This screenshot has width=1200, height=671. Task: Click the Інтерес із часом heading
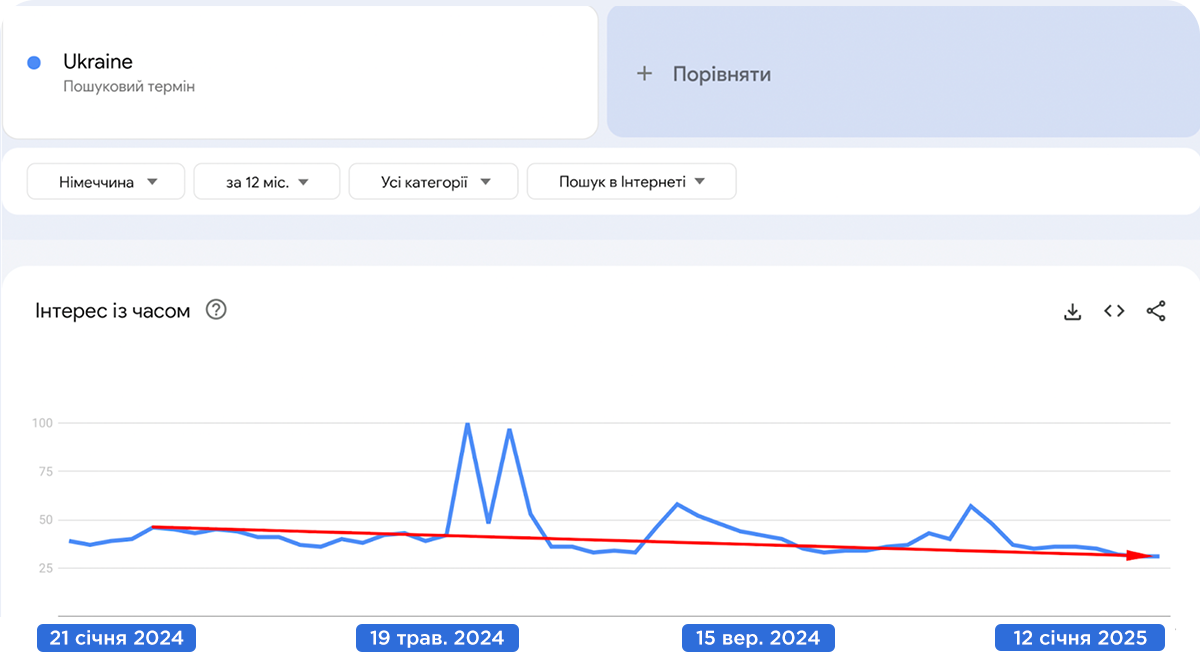click(112, 311)
